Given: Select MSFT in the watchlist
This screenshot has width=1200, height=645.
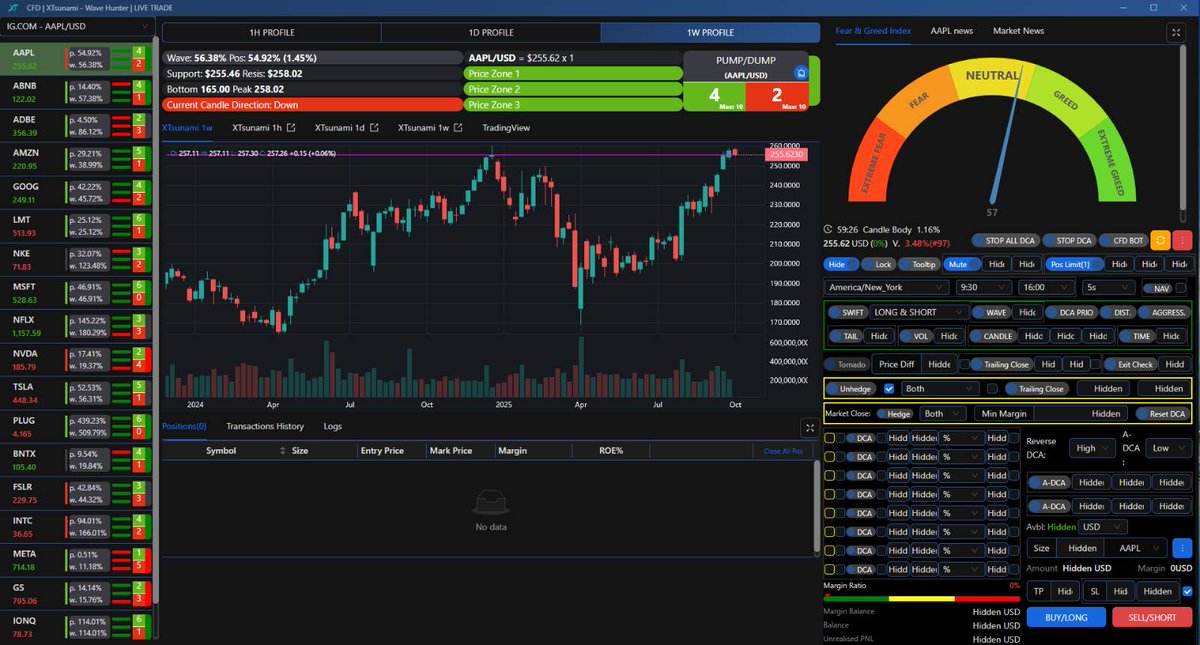Looking at the screenshot, I should [76, 292].
